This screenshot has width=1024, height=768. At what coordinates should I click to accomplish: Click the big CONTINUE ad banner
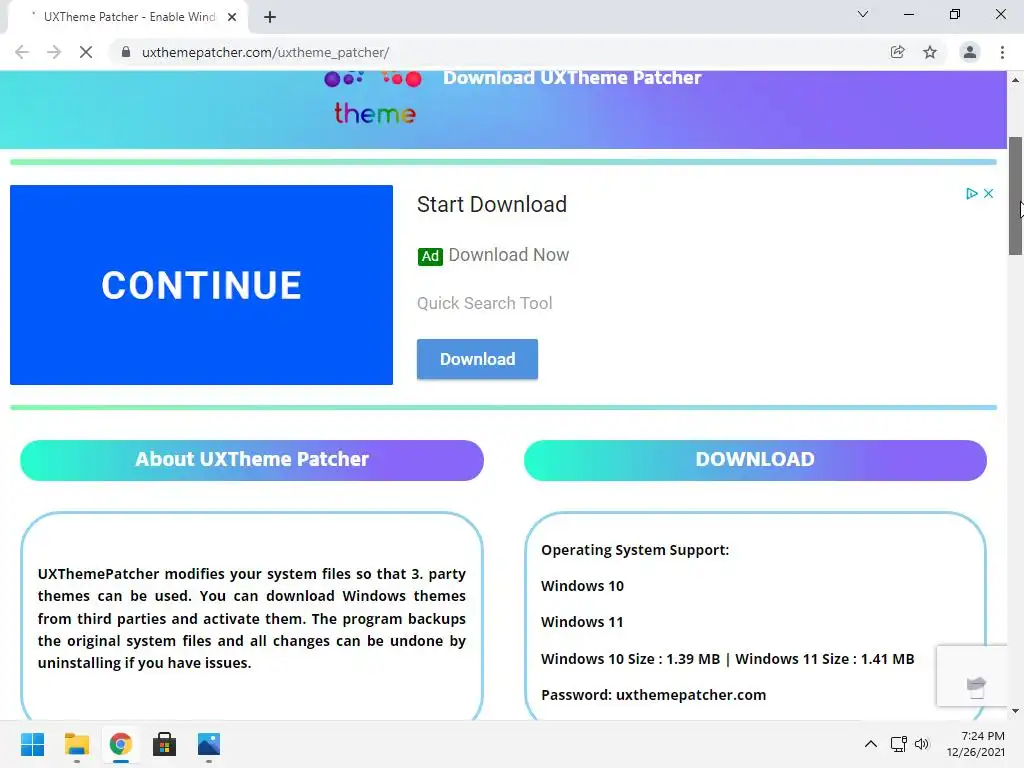201,285
